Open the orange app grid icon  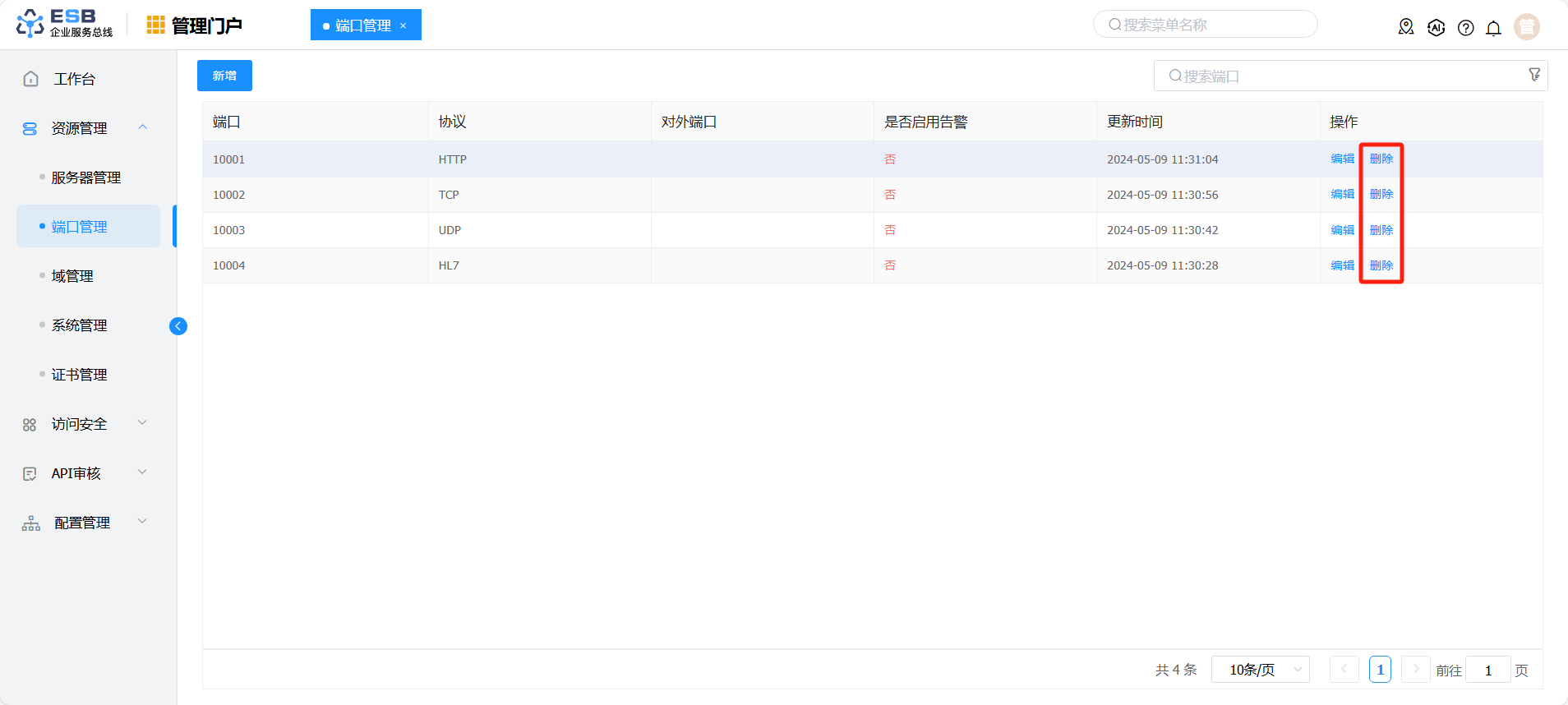155,25
